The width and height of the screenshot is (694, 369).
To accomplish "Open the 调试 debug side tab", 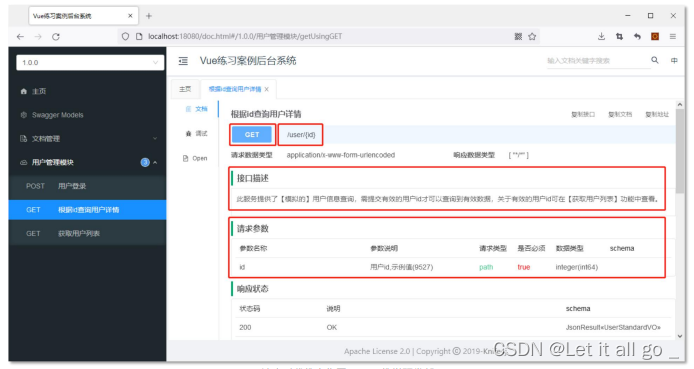I will click(196, 134).
